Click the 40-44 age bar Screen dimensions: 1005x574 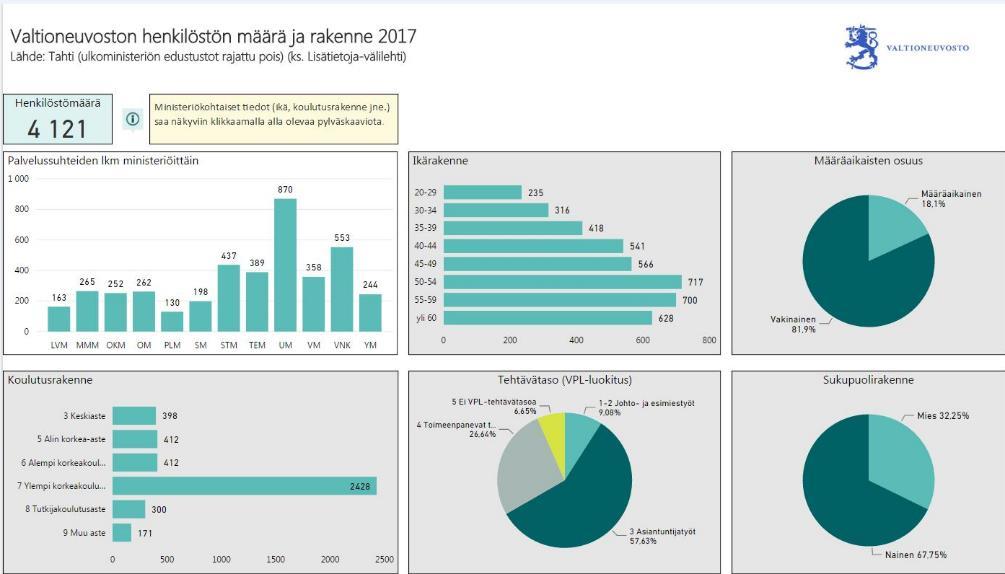click(533, 246)
